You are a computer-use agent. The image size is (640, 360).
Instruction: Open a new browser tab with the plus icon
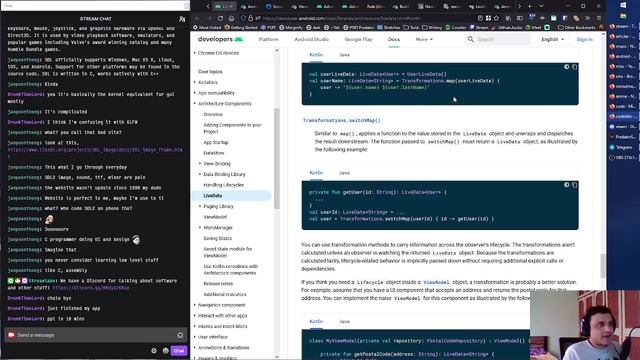[530, 6]
